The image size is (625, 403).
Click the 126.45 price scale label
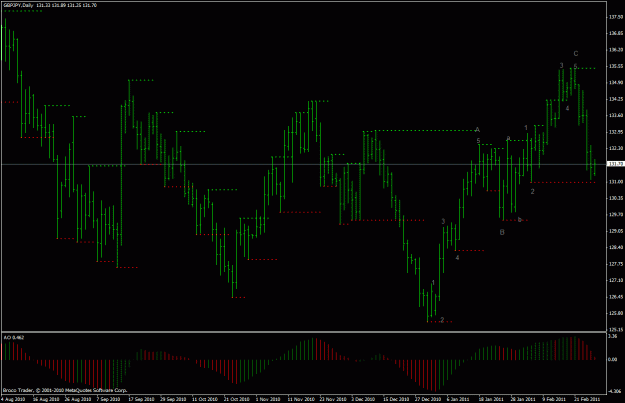[615, 297]
